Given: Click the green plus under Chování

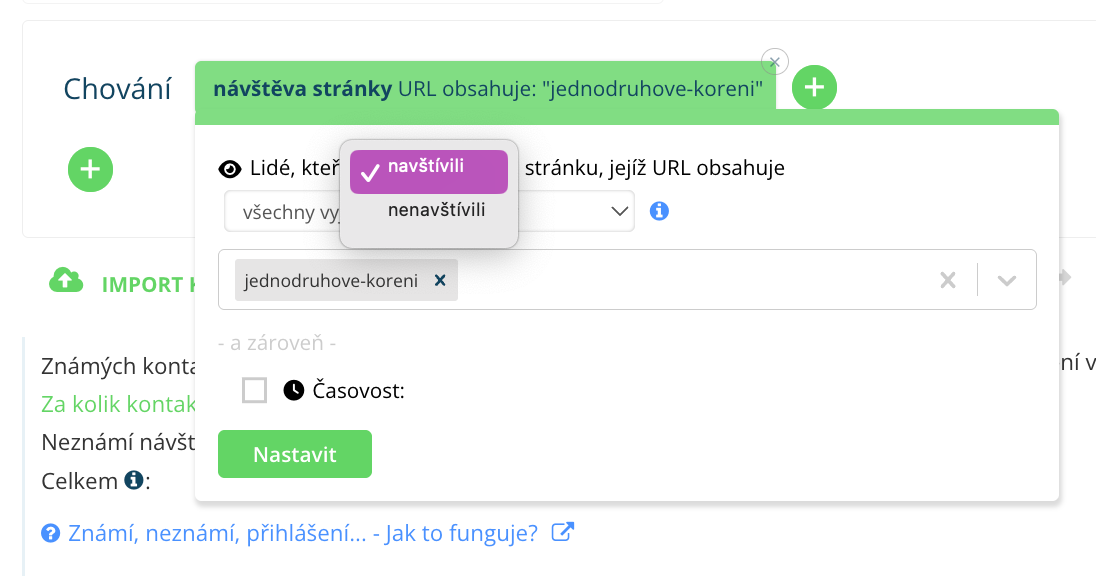Looking at the screenshot, I should pyautogui.click(x=90, y=169).
